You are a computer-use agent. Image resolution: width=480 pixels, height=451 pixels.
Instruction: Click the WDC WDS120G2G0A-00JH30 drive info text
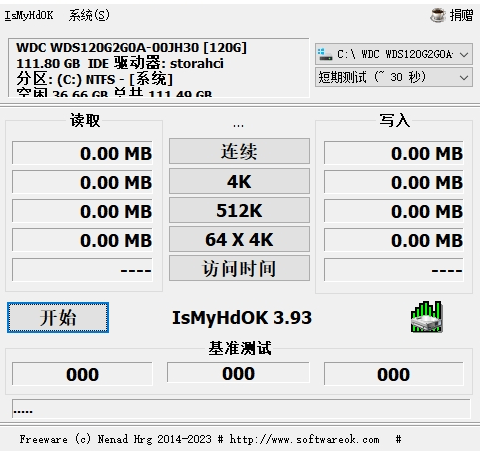point(132,47)
